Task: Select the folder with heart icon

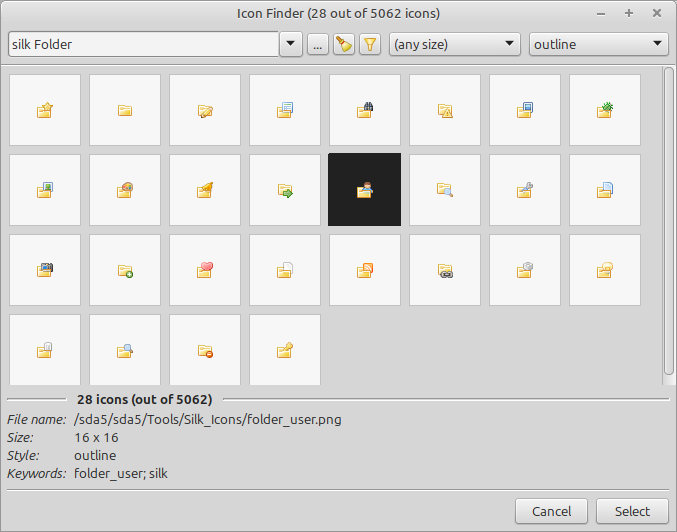Action: [x=205, y=270]
